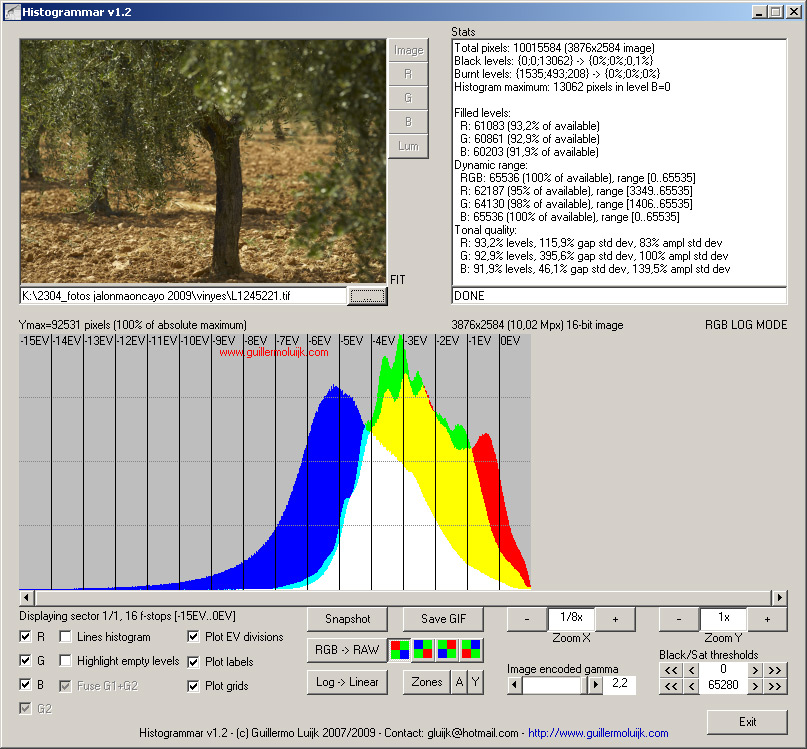Viewport: 807px width, 749px height.
Task: Click the R channel view button
Action: click(x=408, y=74)
